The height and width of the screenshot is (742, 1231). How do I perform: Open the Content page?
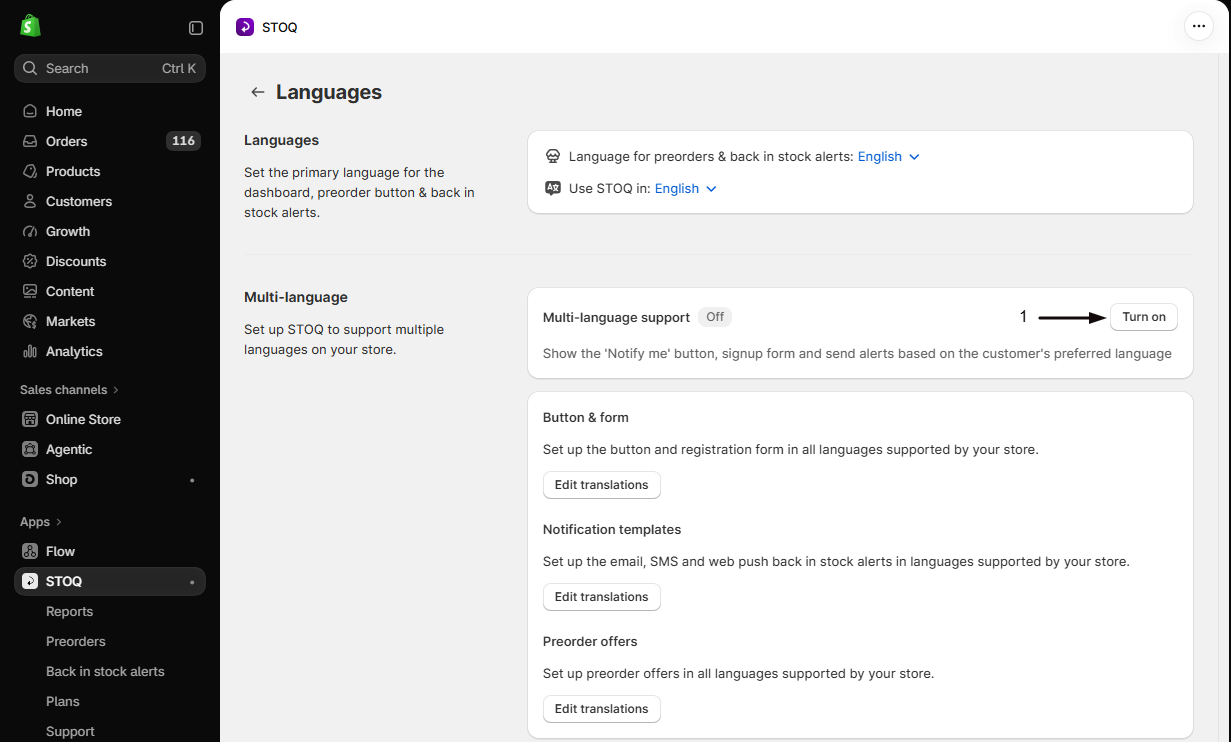(110, 291)
